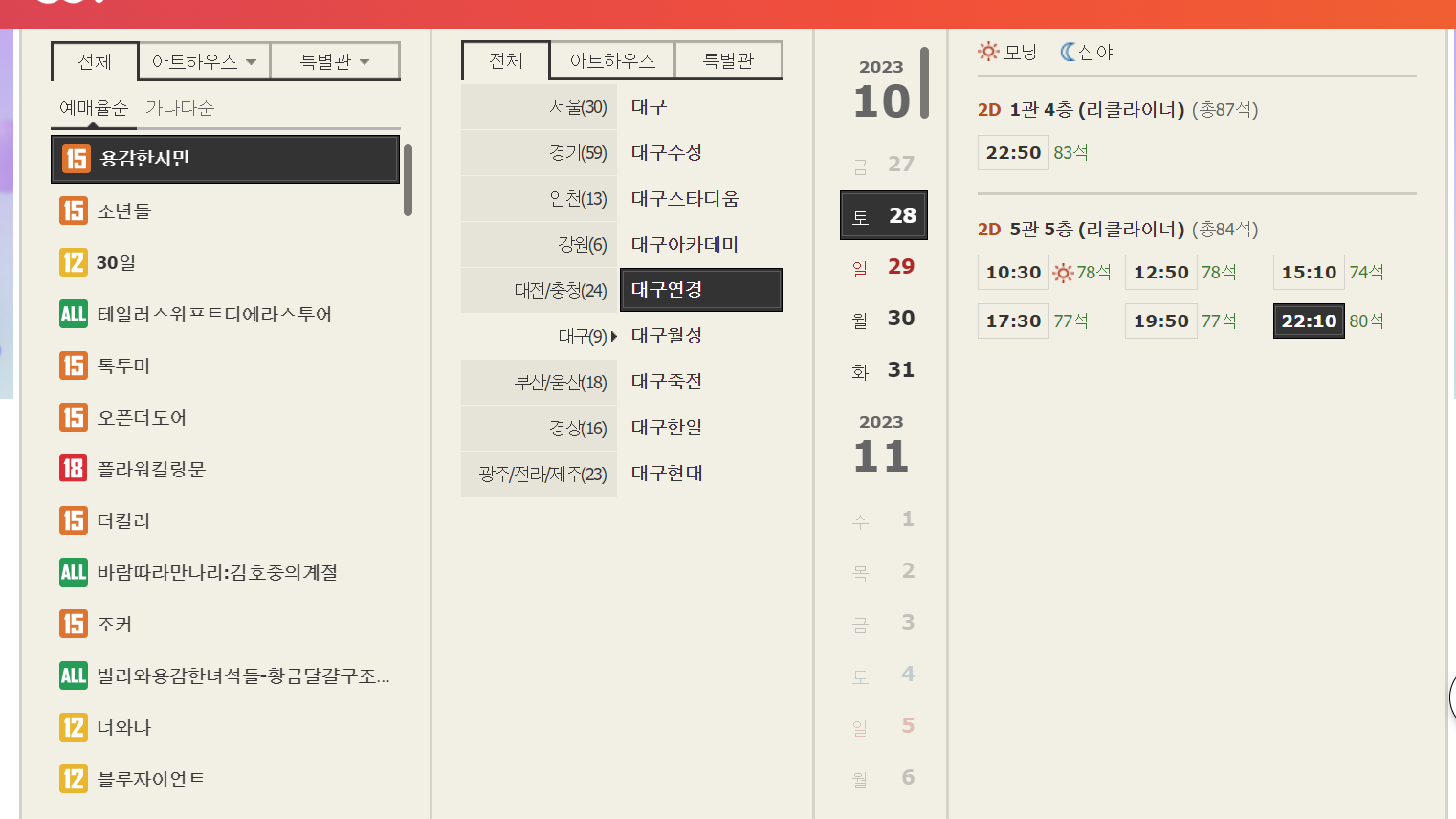Click the sun icon next to 10:30 showtime
The image size is (1456, 819).
1063,274
